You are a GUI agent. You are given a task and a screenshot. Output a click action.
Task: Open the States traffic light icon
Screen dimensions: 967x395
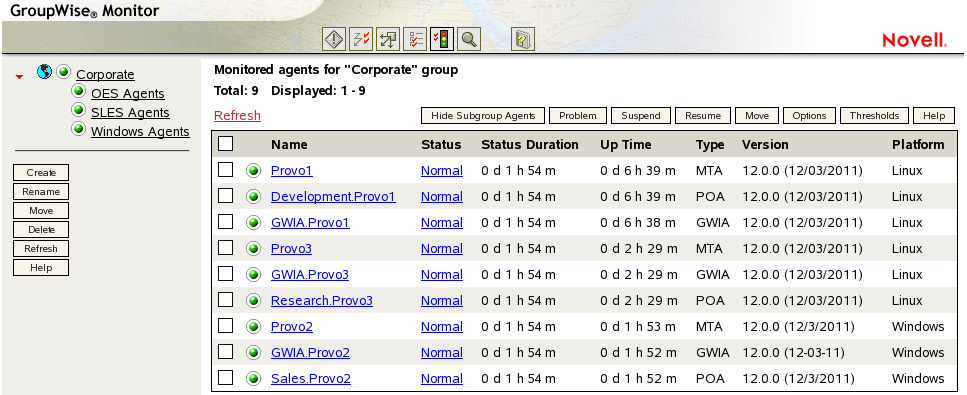coord(442,40)
